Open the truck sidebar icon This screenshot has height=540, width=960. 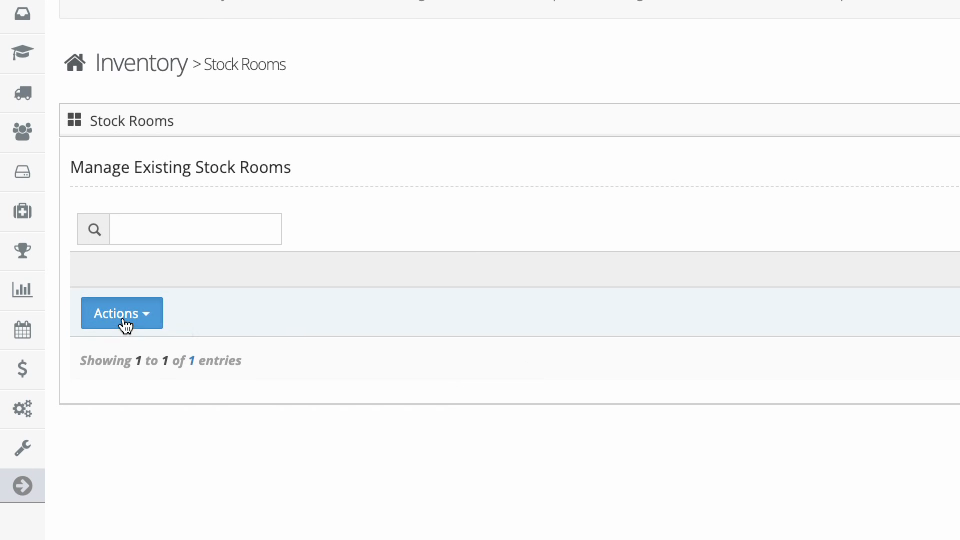[x=23, y=93]
